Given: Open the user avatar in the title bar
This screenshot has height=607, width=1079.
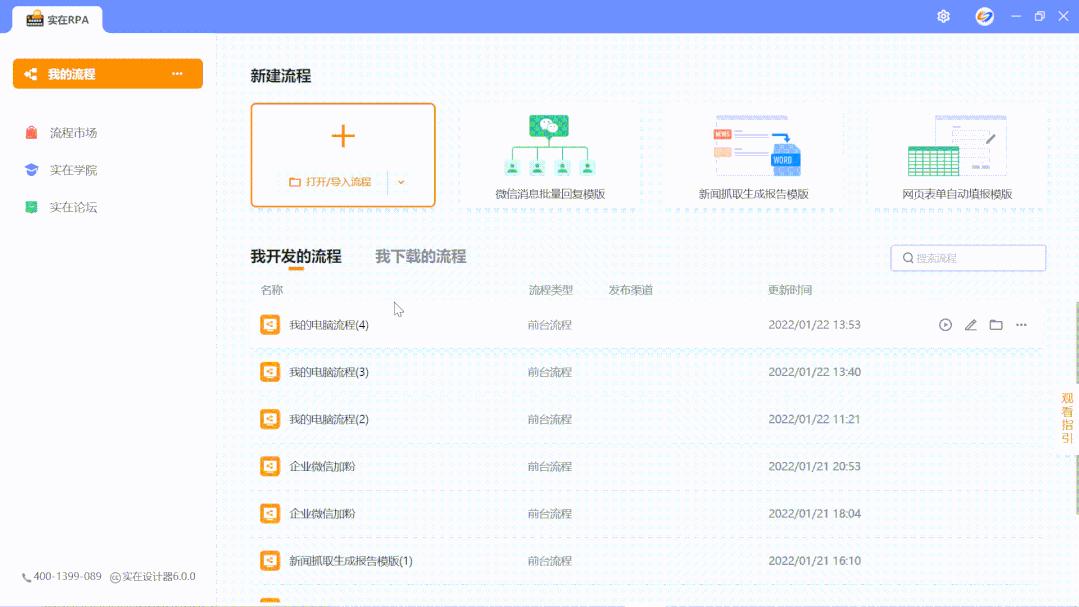Looking at the screenshot, I should click(984, 16).
